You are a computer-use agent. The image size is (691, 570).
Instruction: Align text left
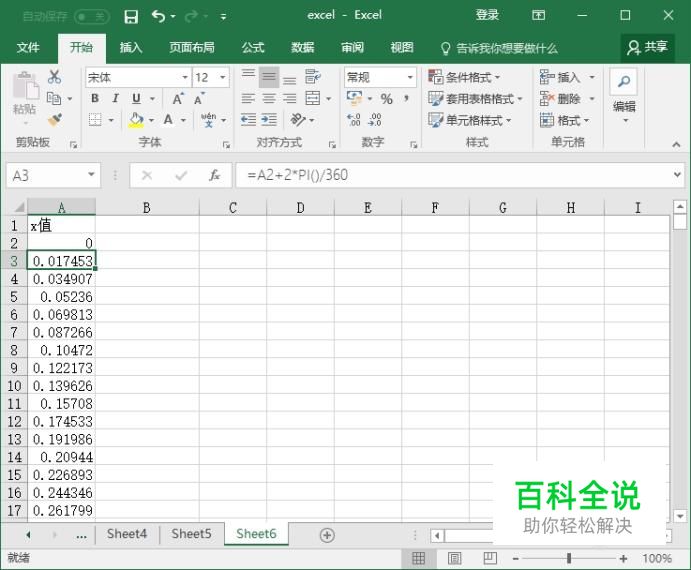tap(248, 98)
